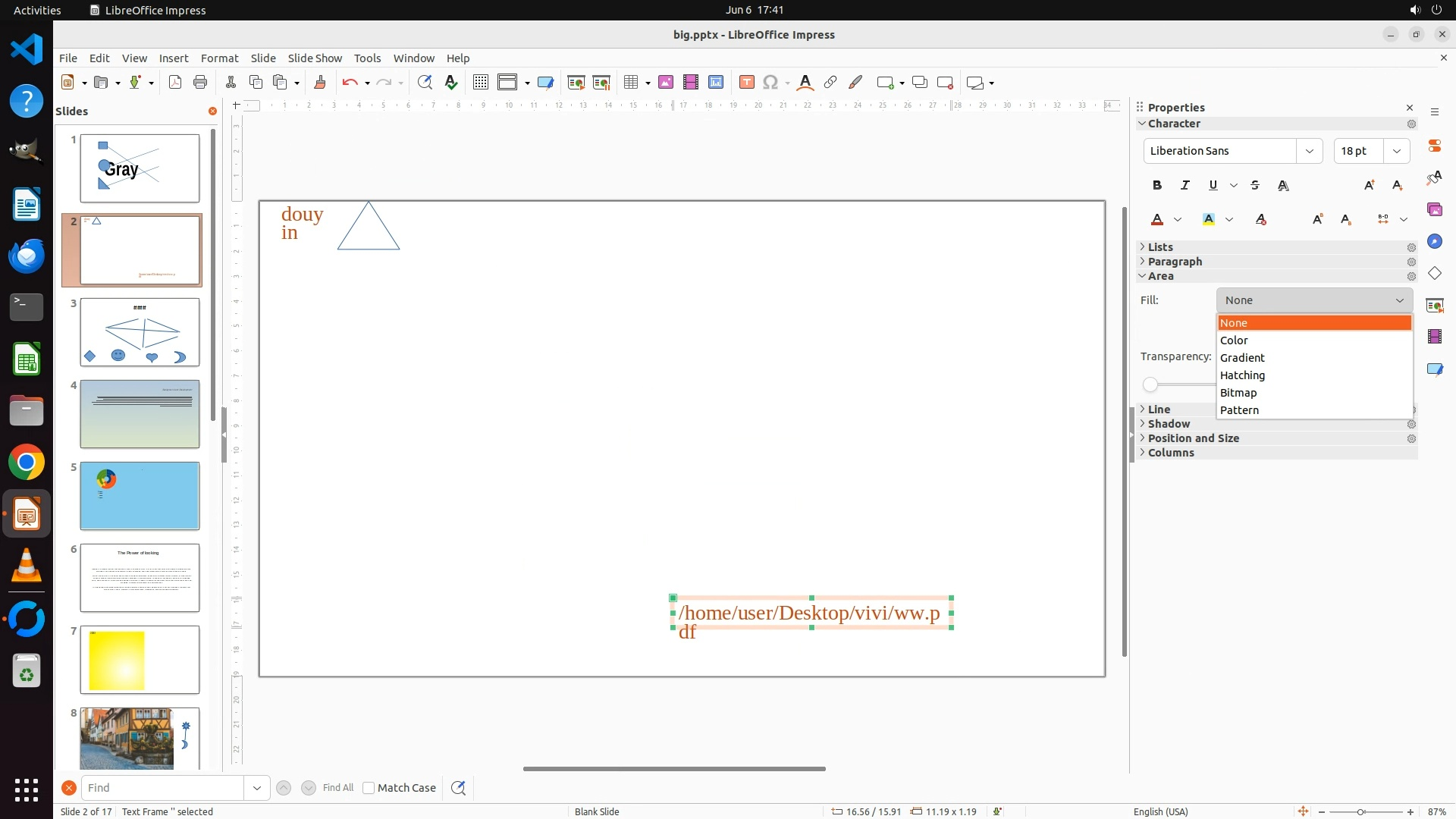Click the Find All button
Image resolution: width=1456 pixels, height=819 pixels.
pos(338,788)
